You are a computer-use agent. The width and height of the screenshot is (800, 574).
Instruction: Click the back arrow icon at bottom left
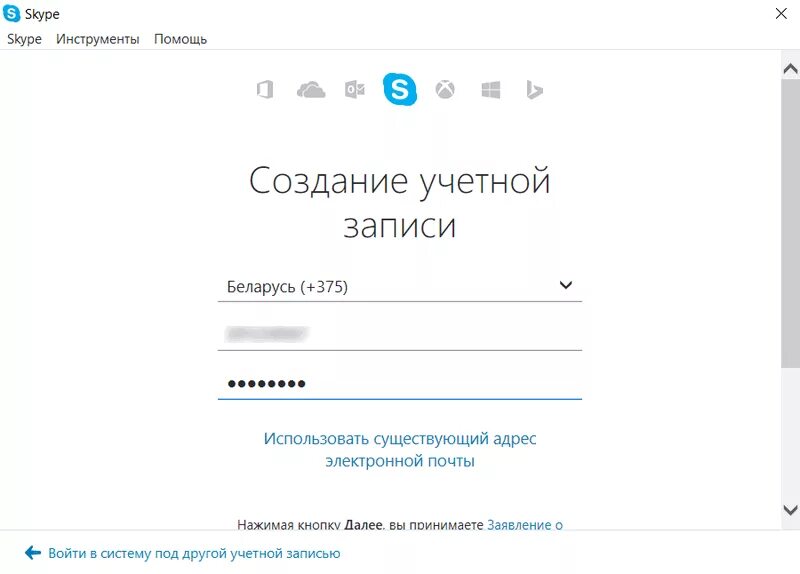(x=33, y=552)
